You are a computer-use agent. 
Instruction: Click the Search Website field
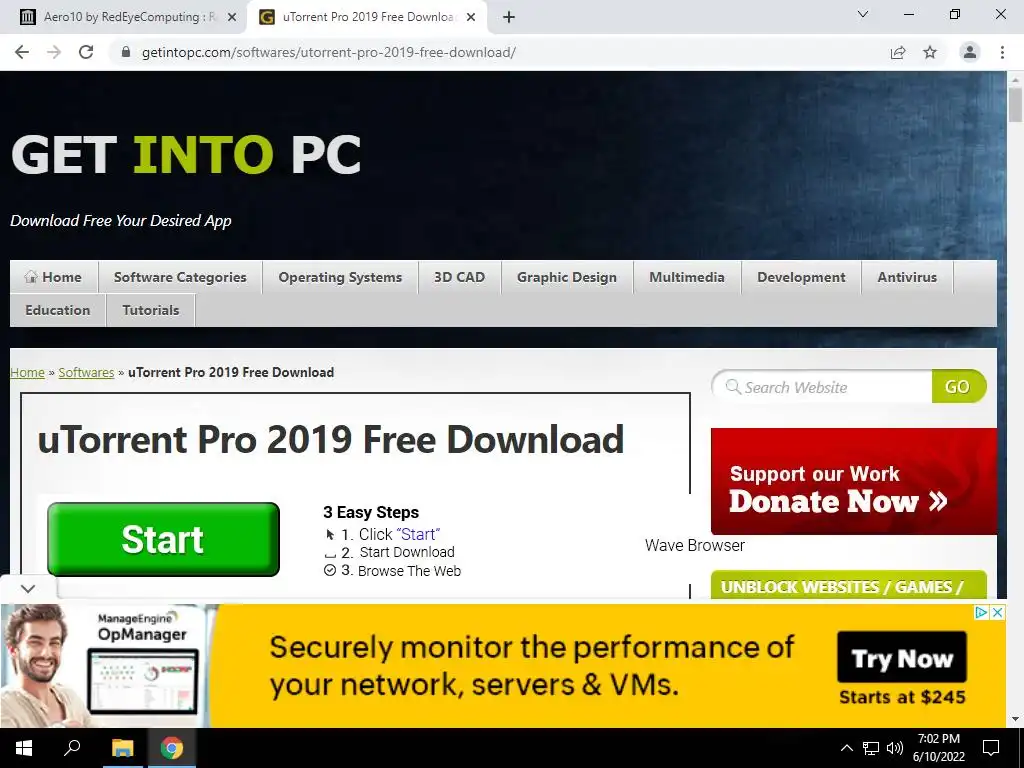point(823,387)
